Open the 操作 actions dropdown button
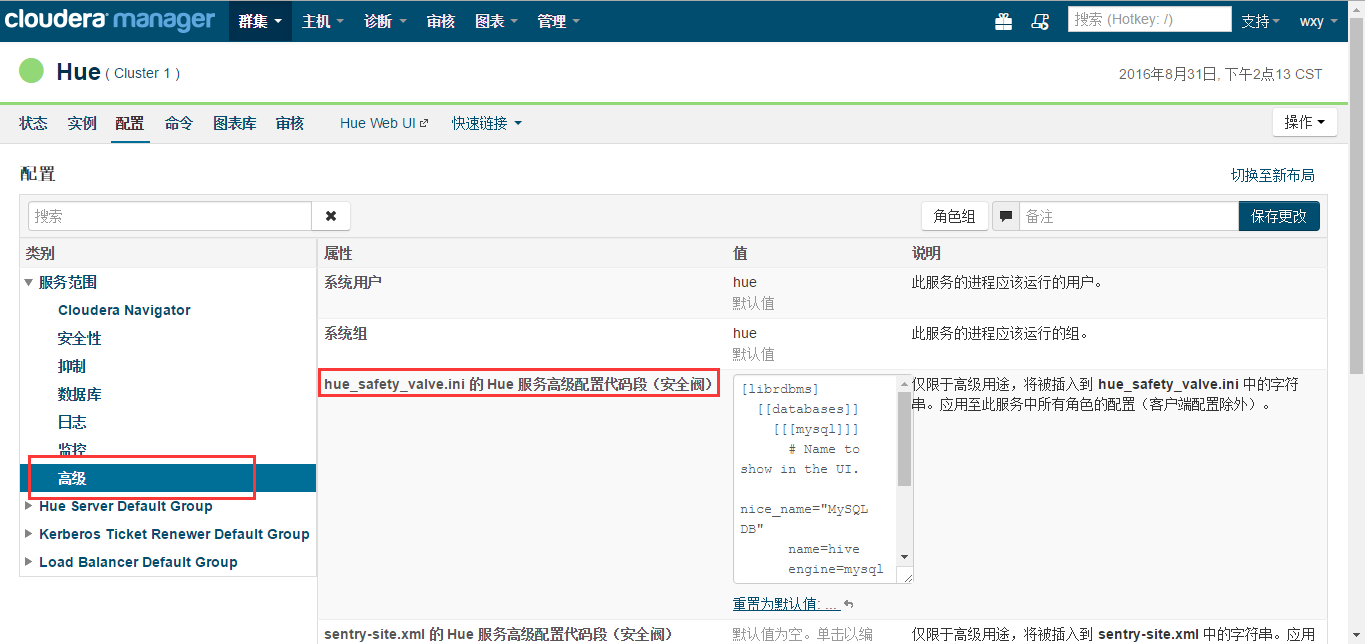The width and height of the screenshot is (1365, 644). 1305,122
